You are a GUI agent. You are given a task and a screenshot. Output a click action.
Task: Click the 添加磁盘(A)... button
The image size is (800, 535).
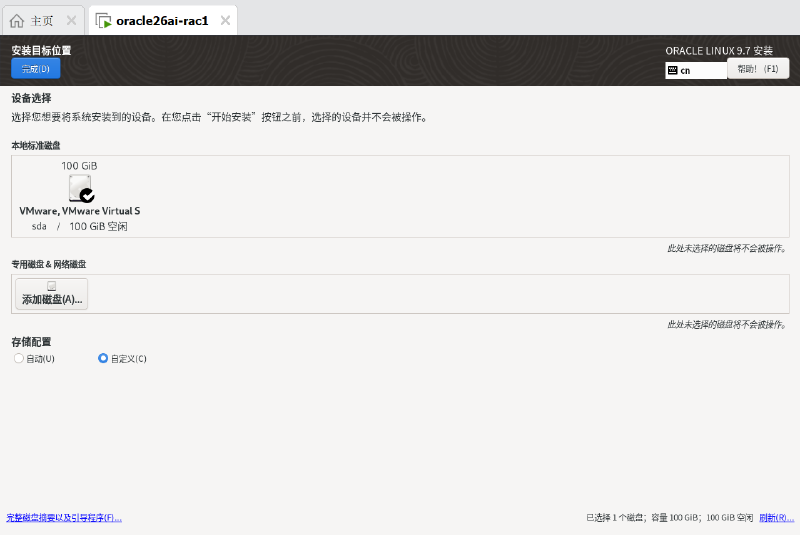click(52, 294)
